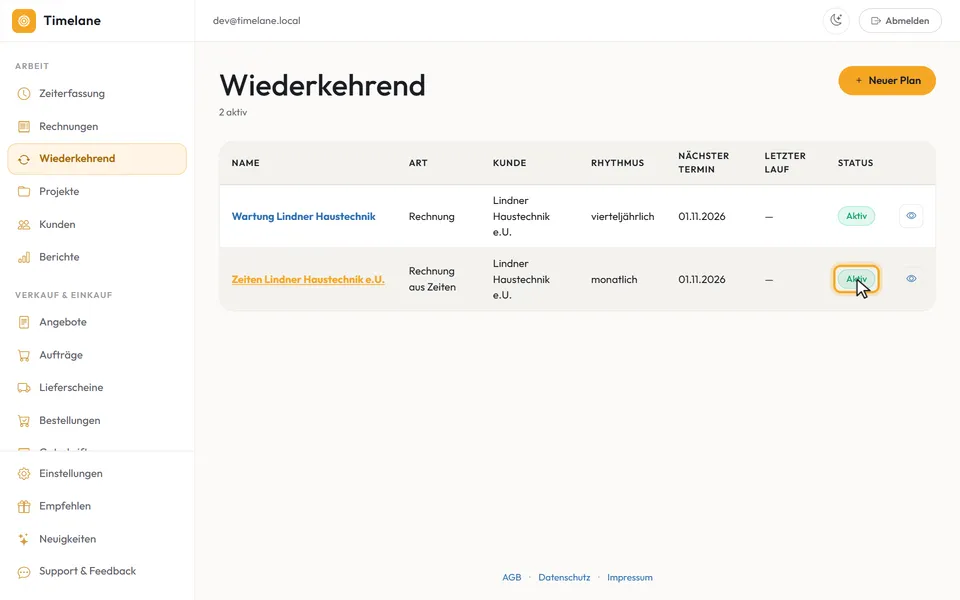960x600 pixels.
Task: Open Zeiterfassung in the sidebar
Action: click(x=97, y=94)
